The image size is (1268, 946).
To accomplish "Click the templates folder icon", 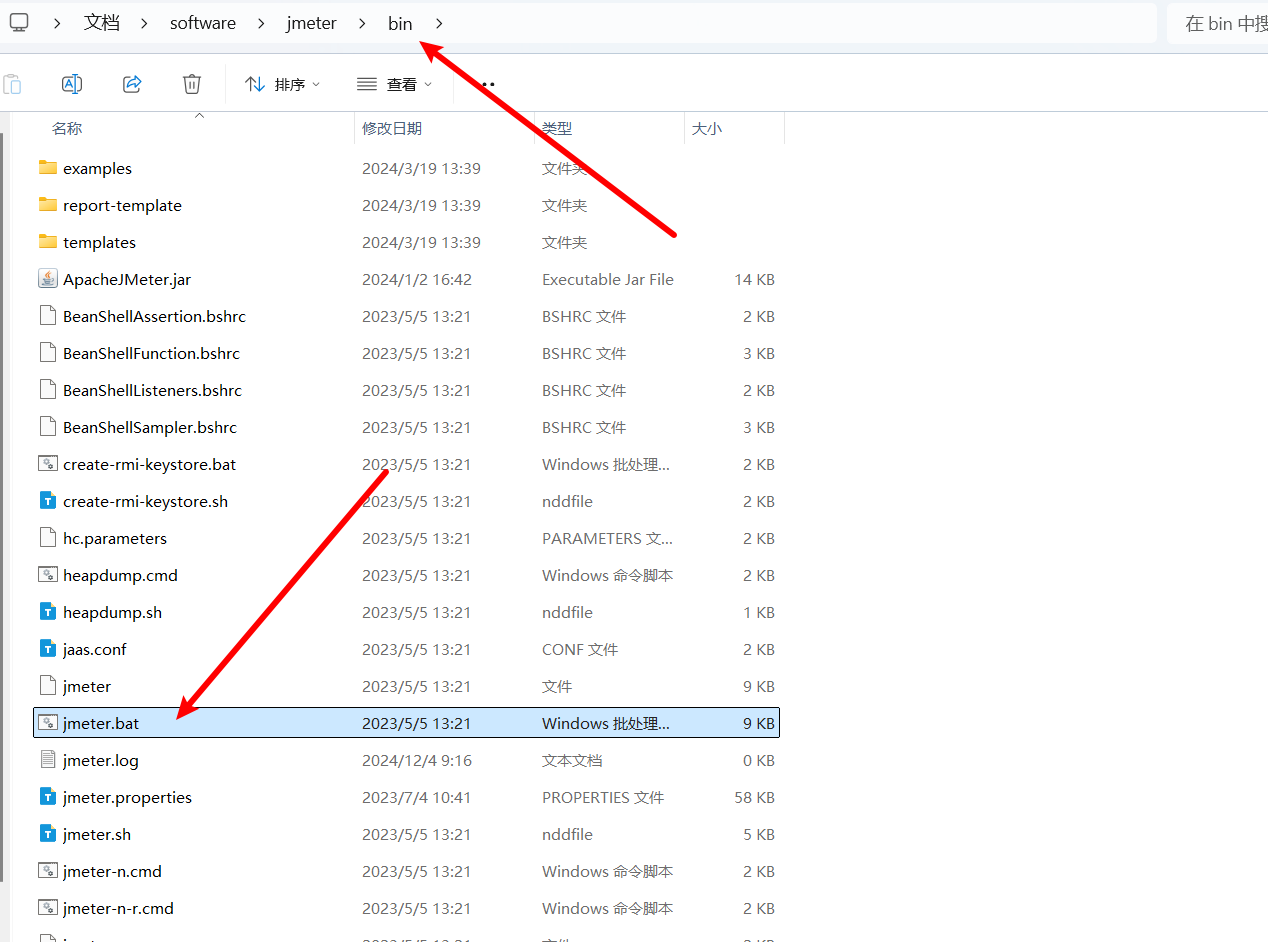I will (48, 242).
